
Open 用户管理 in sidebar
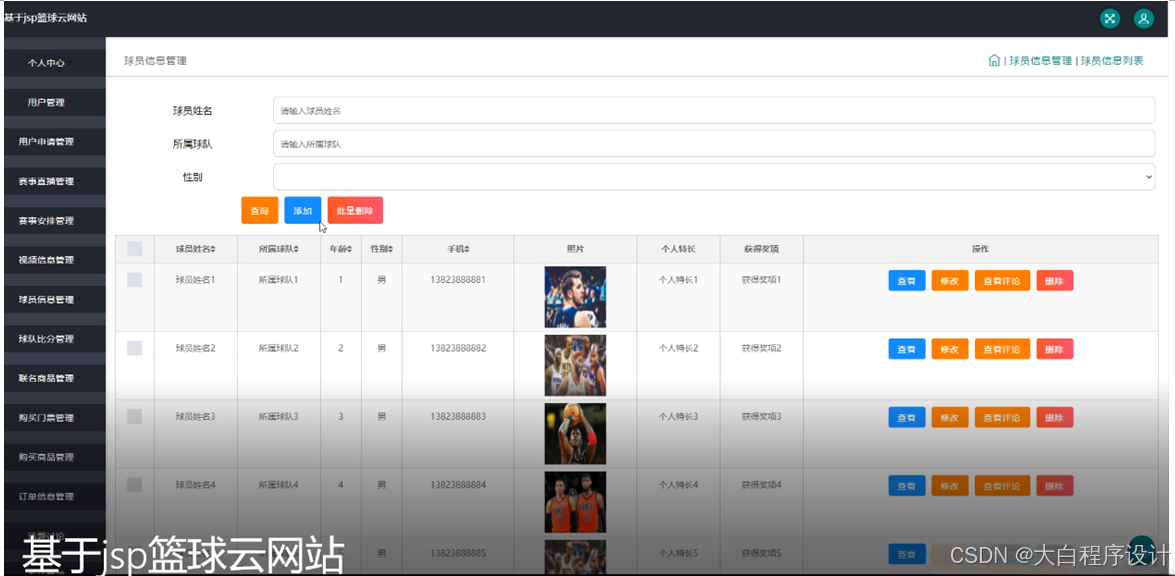pyautogui.click(x=55, y=103)
